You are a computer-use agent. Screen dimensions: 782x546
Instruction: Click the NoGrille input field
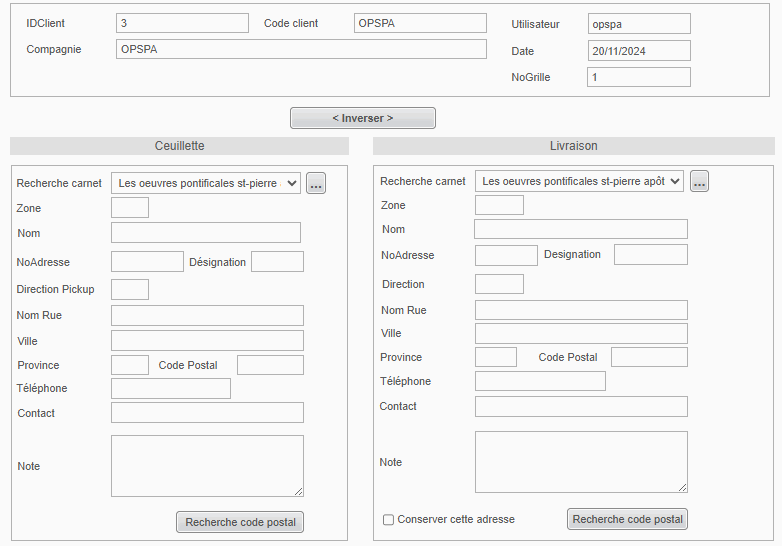click(x=639, y=77)
